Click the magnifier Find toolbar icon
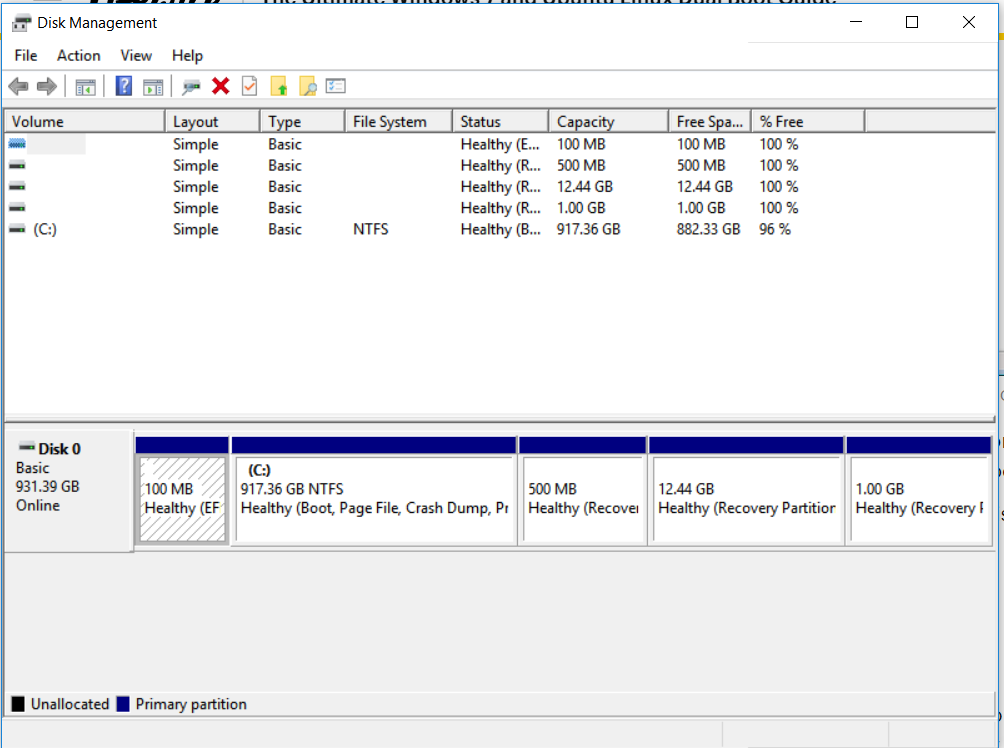 308,87
